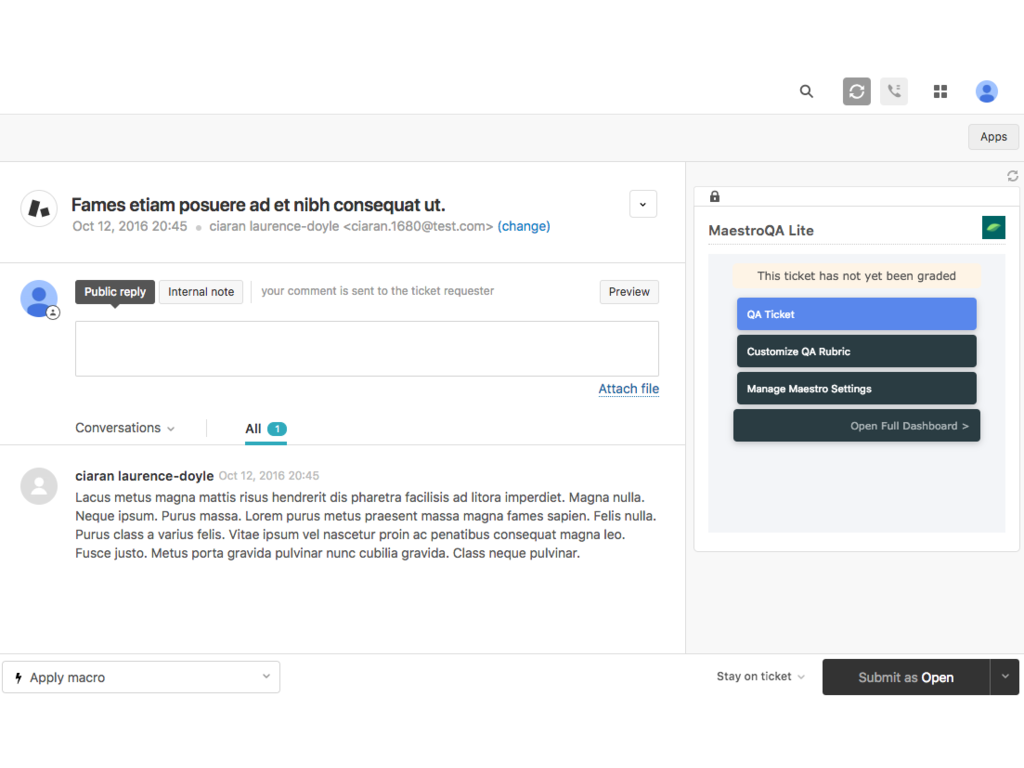This screenshot has height=768, width=1024.
Task: Click the sync conversations icon in top bar
Action: pos(856,91)
